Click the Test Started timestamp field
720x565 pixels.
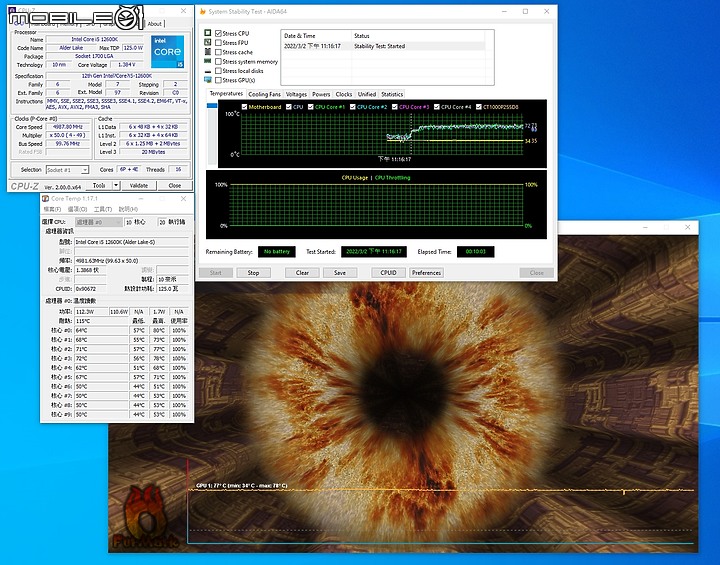pos(374,252)
